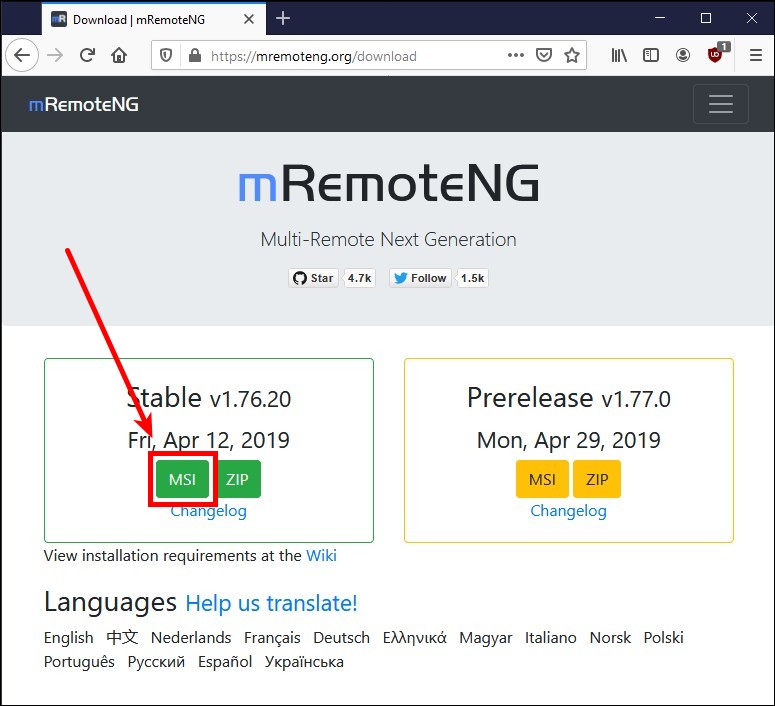Go to the Firefox home page
This screenshot has height=706, width=775.
point(119,56)
